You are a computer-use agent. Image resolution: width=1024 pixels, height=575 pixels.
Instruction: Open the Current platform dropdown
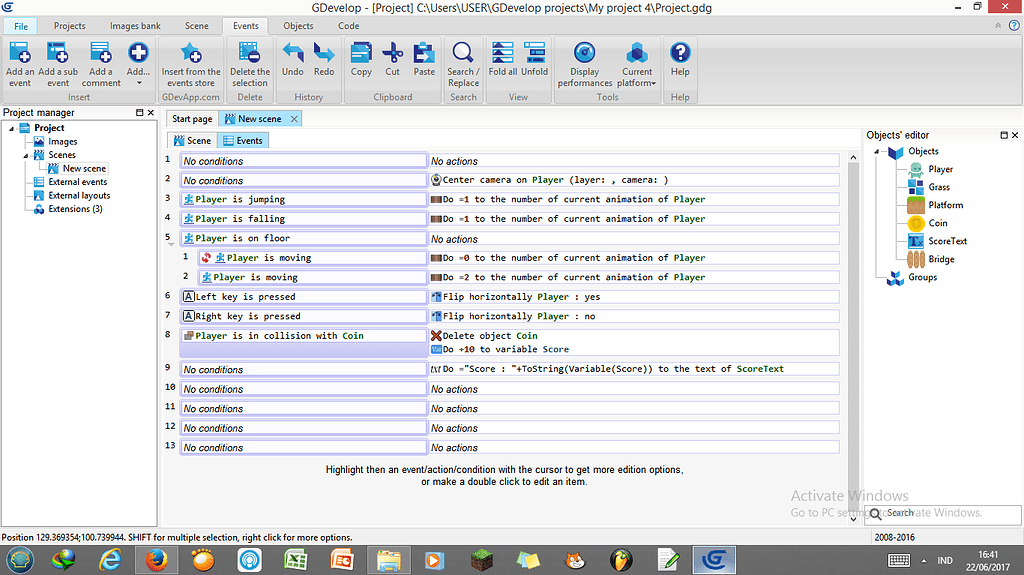pyautogui.click(x=637, y=63)
